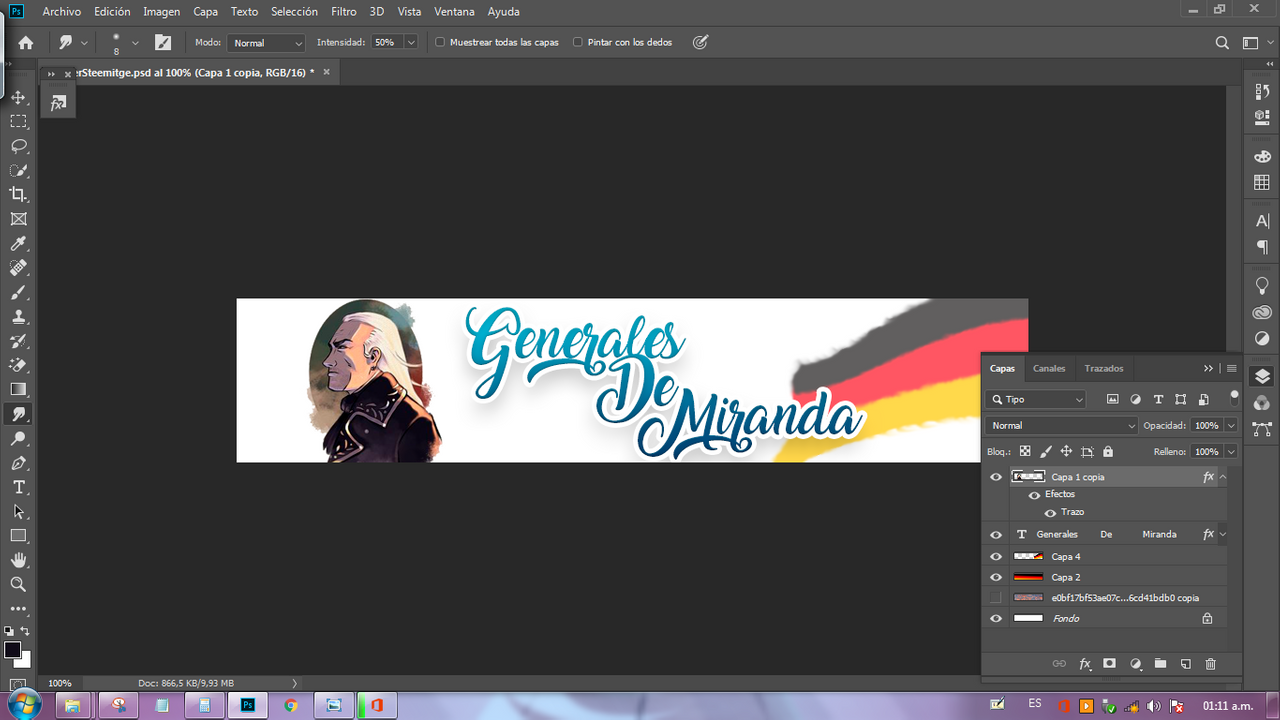The image size is (1280, 720).
Task: Click the zoom percentage field in status bar
Action: 60,683
